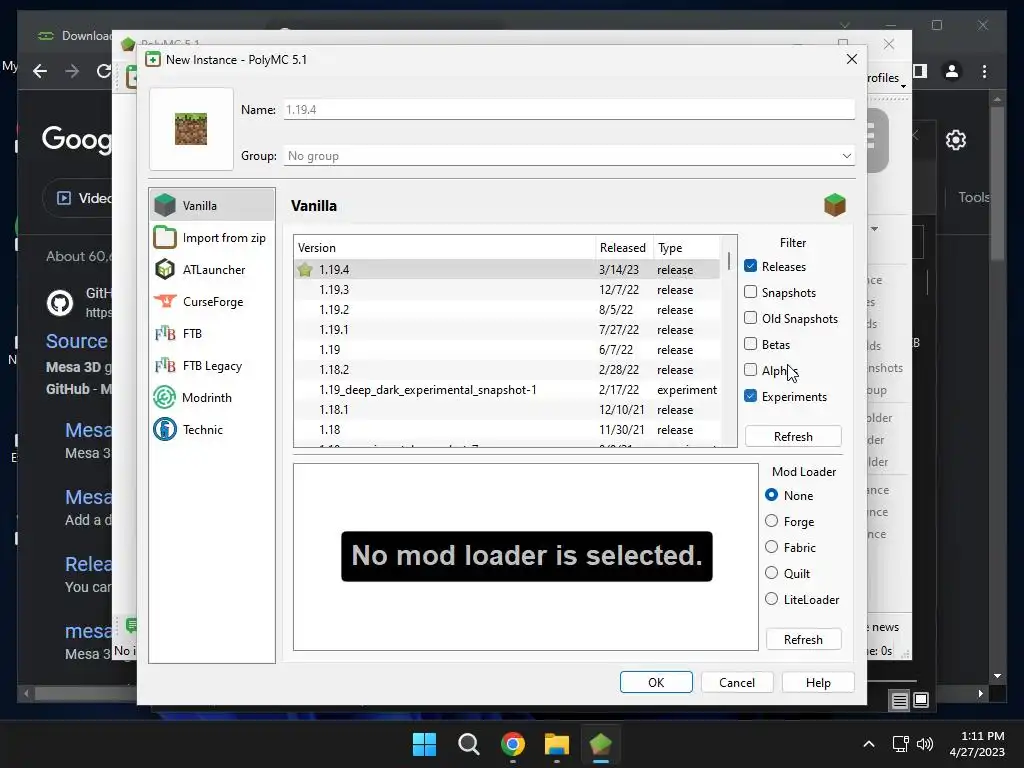The image size is (1024, 768).
Task: Open Chrome profile avatar icon
Action: click(952, 71)
